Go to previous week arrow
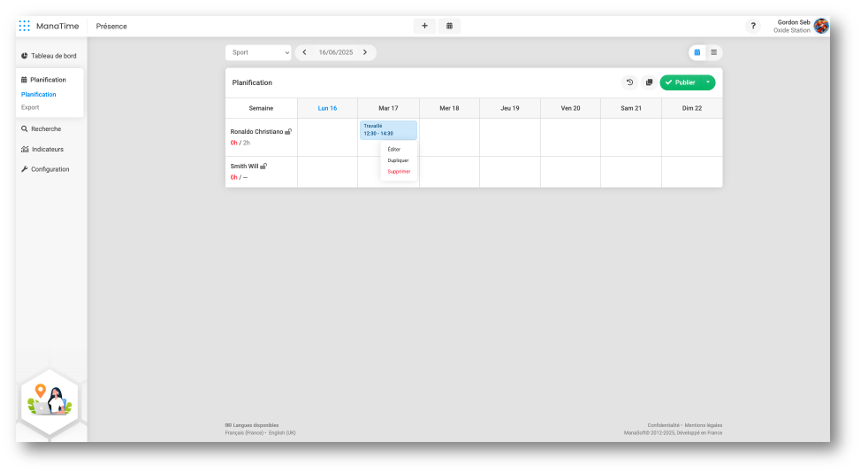Image resolution: width=861 pixels, height=473 pixels. 305,53
